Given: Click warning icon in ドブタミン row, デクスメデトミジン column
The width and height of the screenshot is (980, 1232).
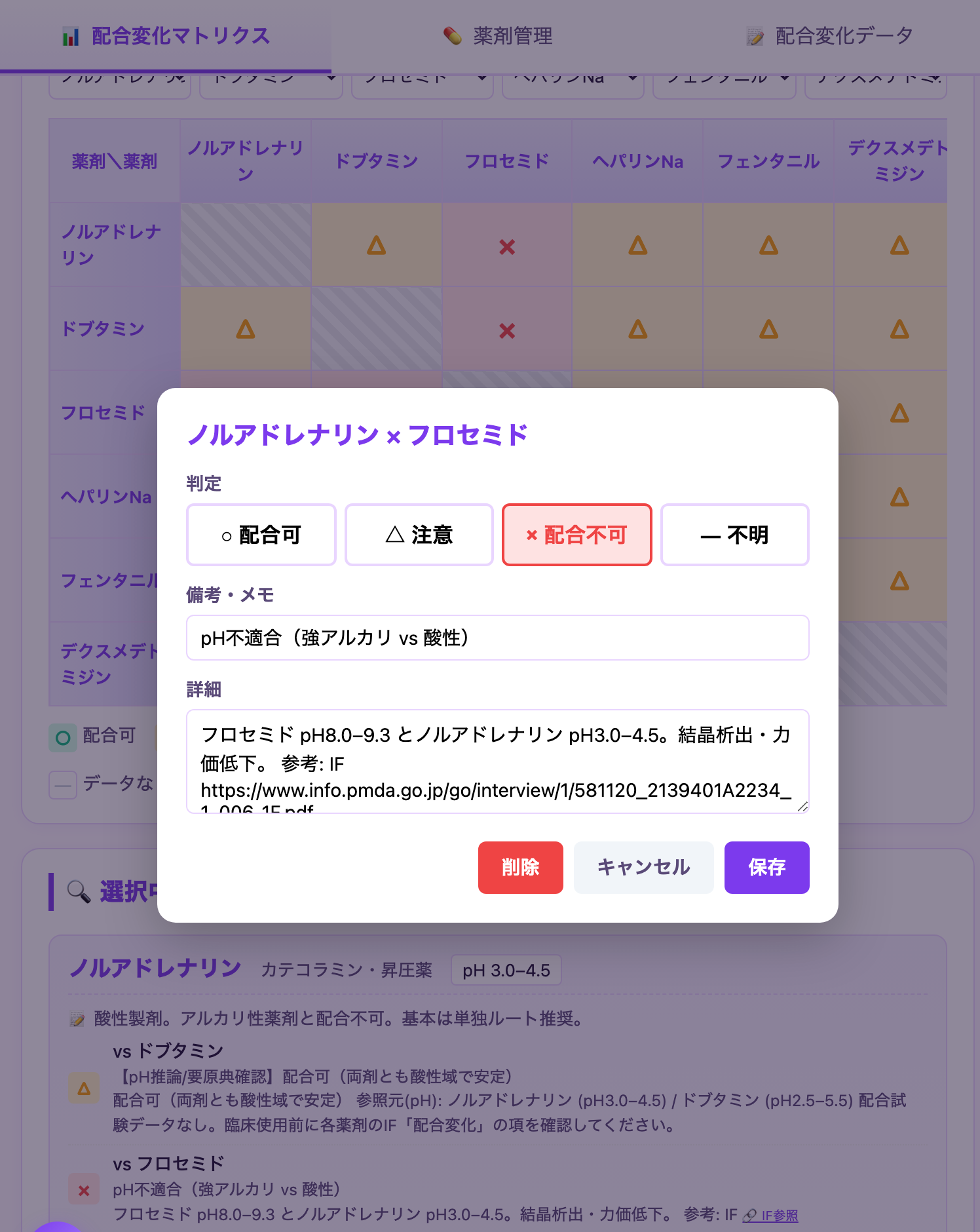Looking at the screenshot, I should click(899, 330).
